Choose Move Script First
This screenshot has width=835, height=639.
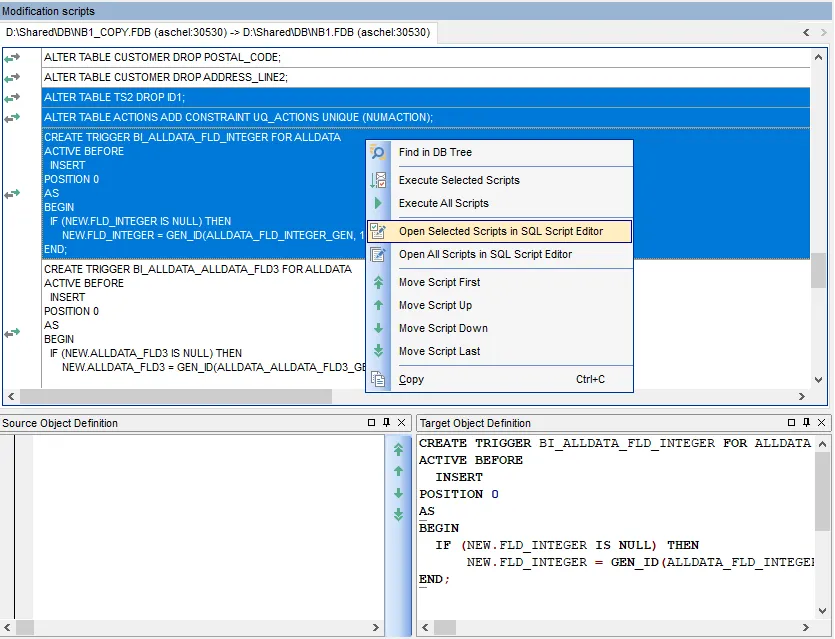click(500, 282)
